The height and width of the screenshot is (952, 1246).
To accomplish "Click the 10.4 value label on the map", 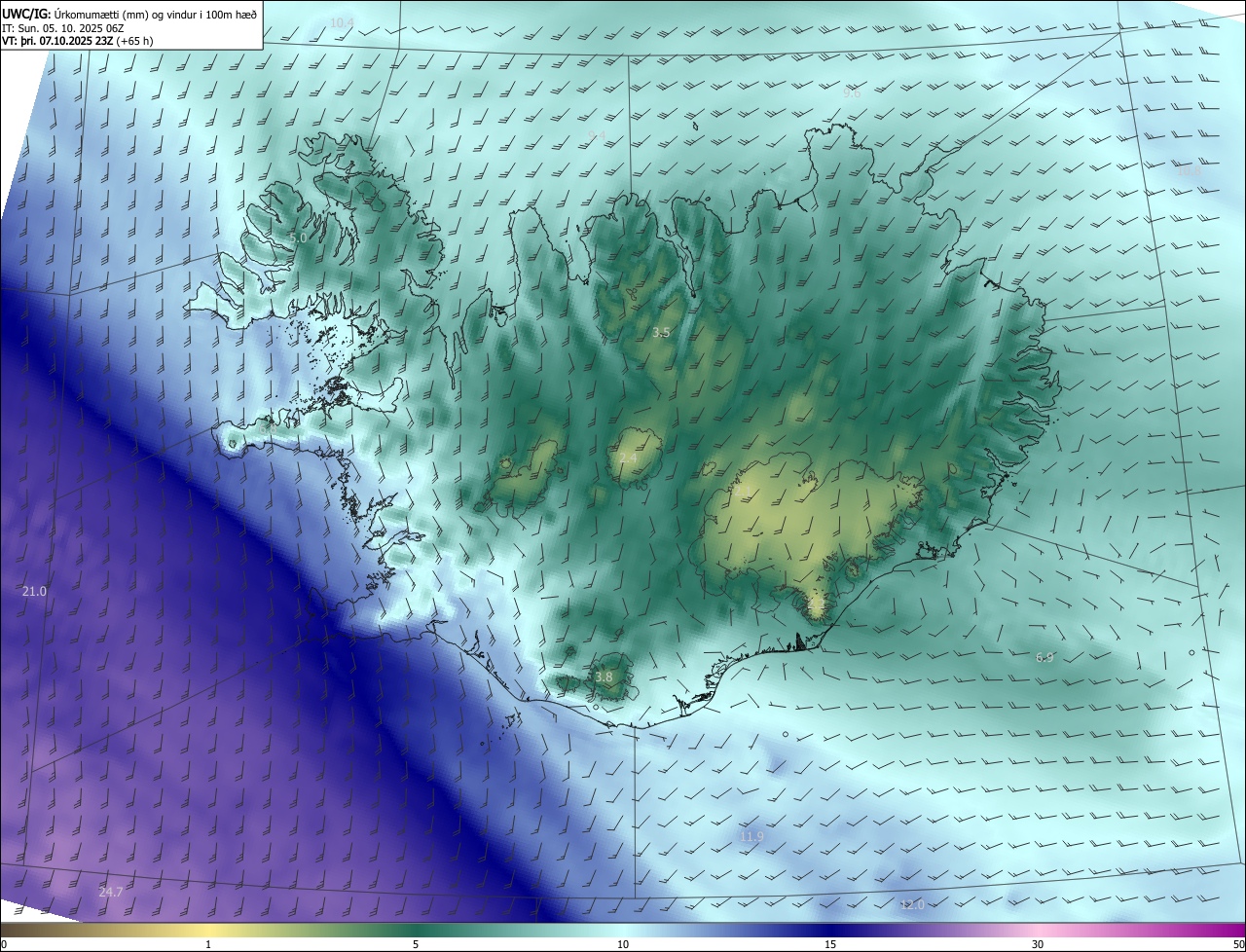I will click(342, 22).
